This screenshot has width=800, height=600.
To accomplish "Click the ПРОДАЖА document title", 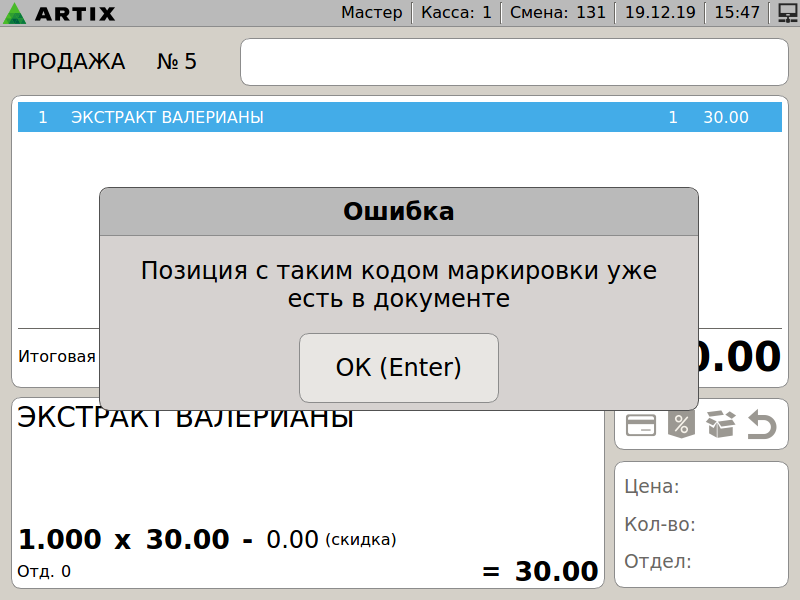I will (x=68, y=62).
